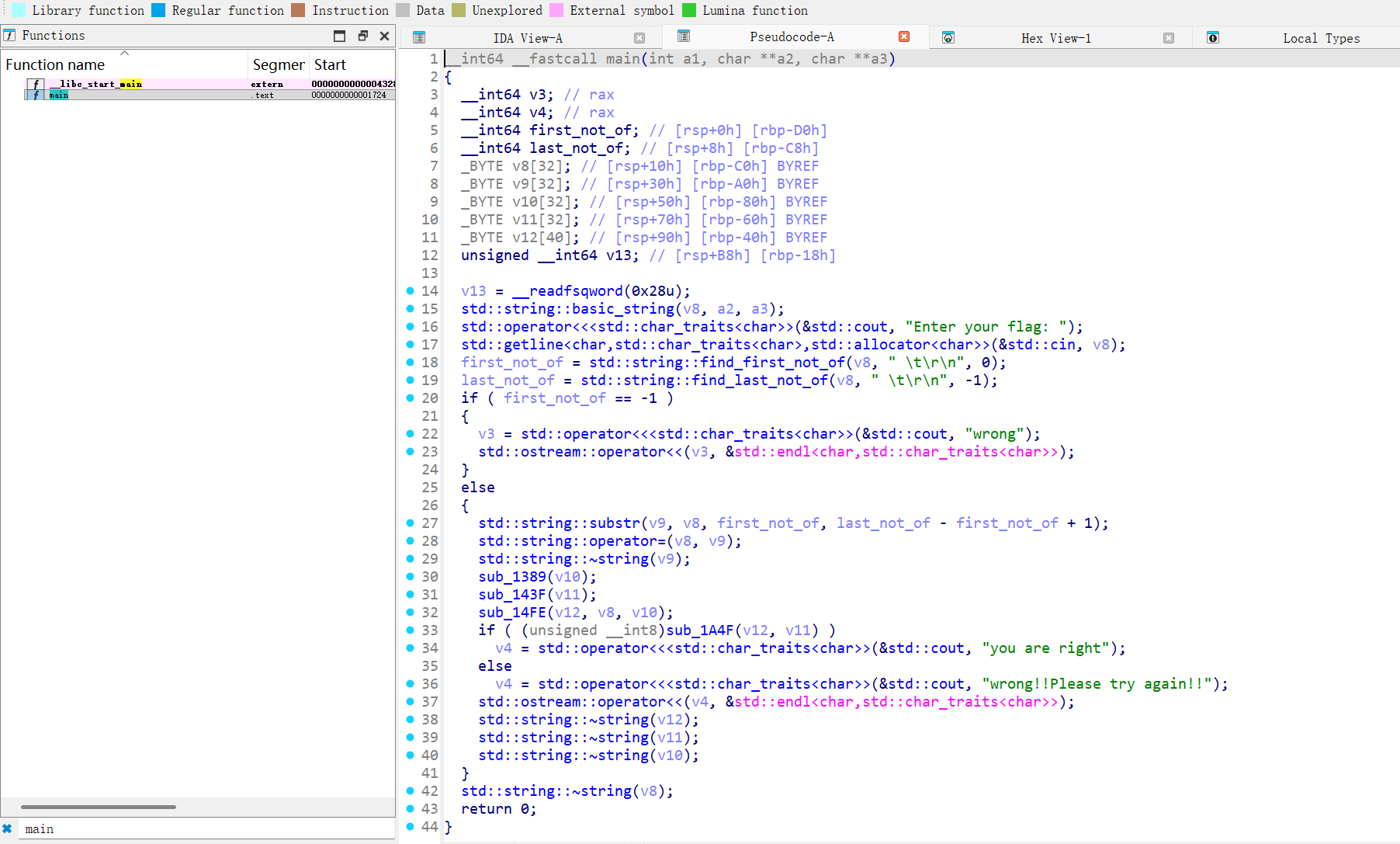Click the Local Types tab icon

[x=1213, y=36]
